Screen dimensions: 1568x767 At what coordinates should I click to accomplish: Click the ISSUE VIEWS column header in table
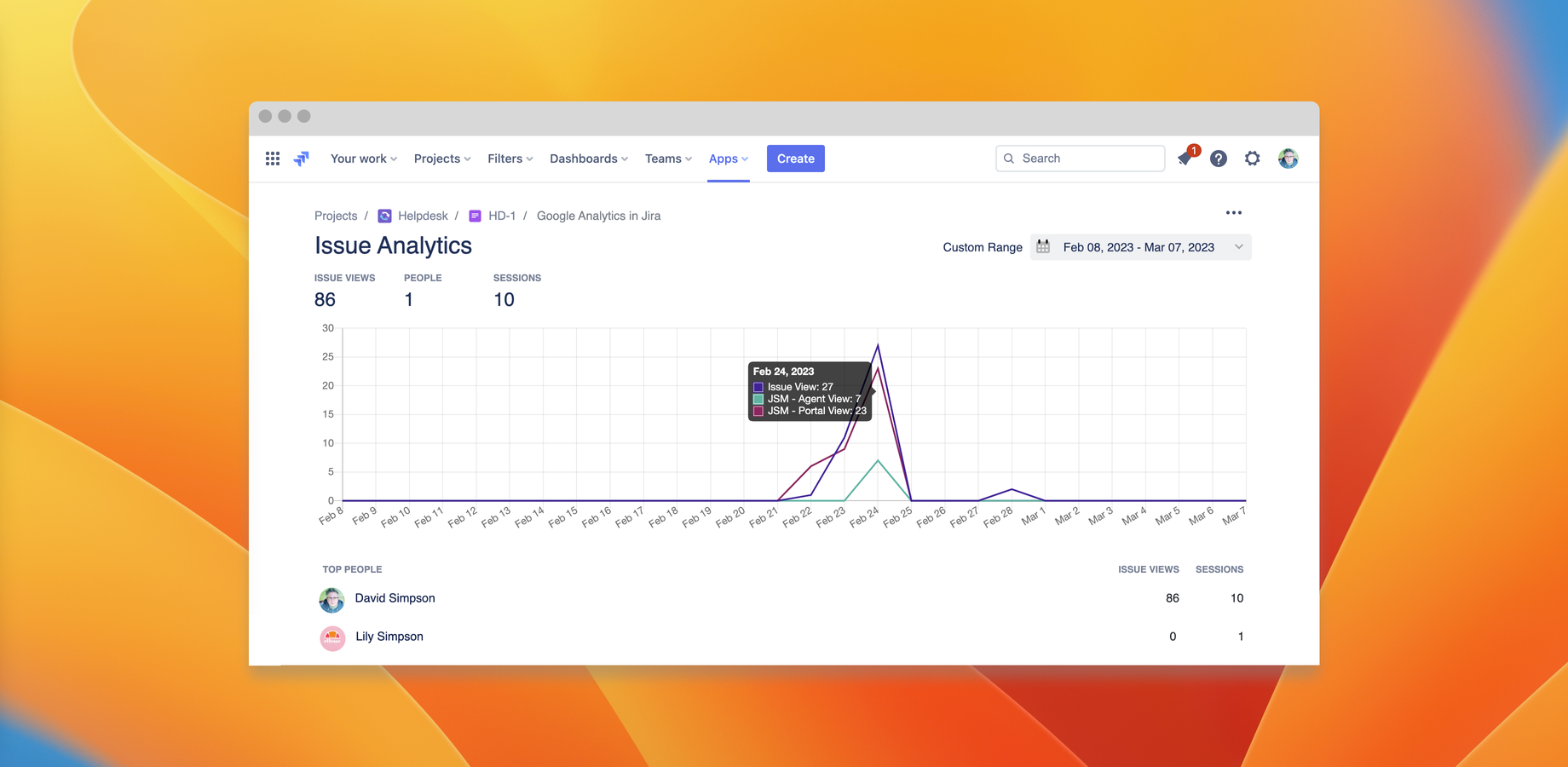(x=1149, y=569)
